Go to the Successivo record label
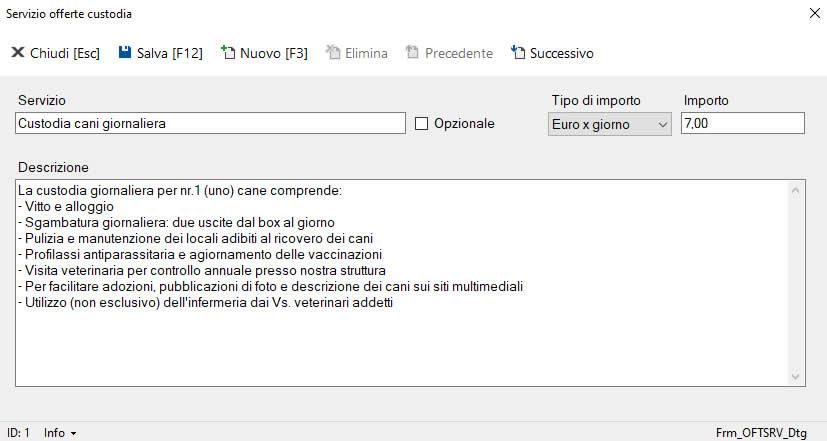Screen dimensions: 827x441 click(561, 53)
